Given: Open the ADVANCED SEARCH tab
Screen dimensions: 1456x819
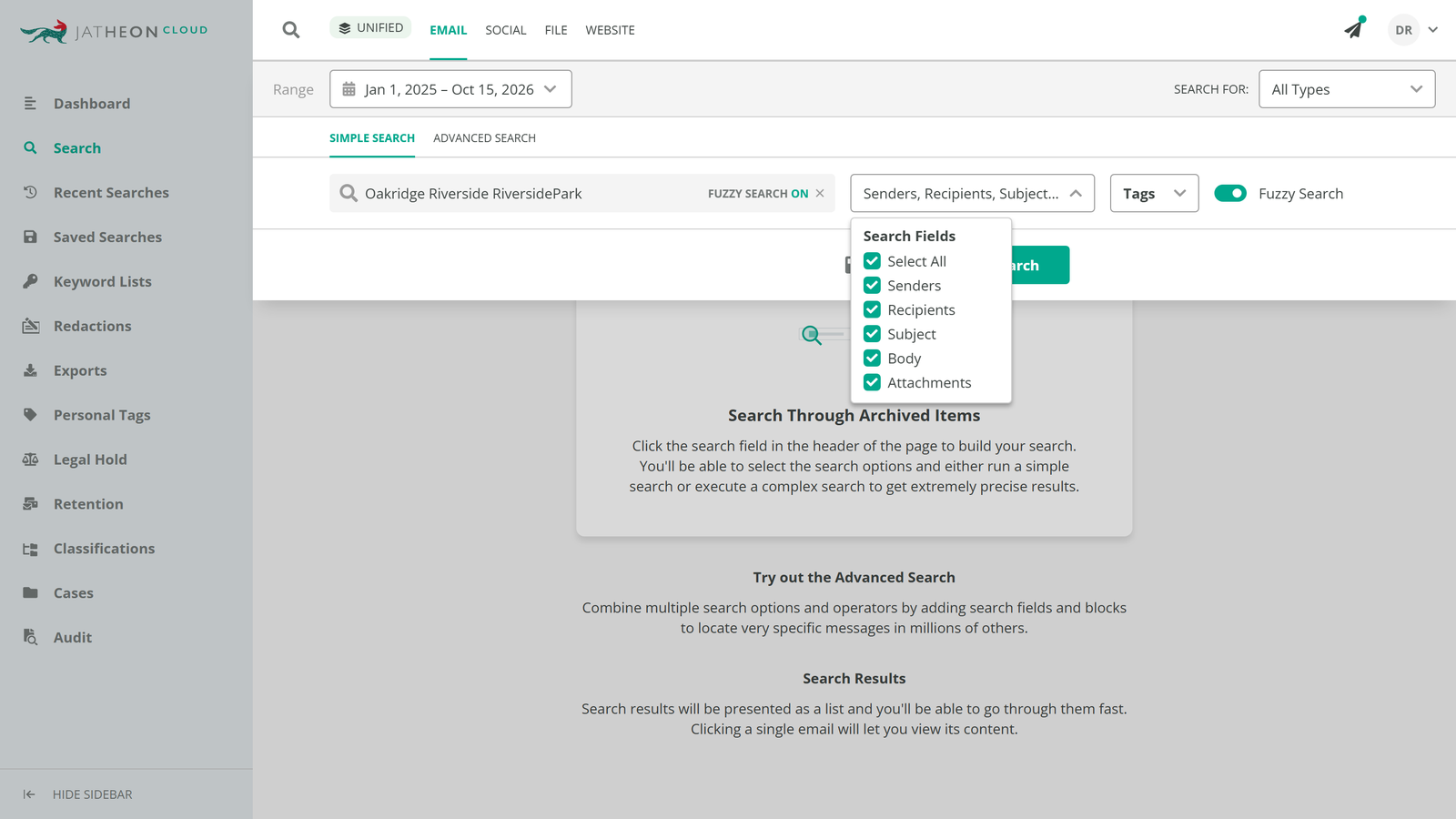Looking at the screenshot, I should (x=484, y=138).
